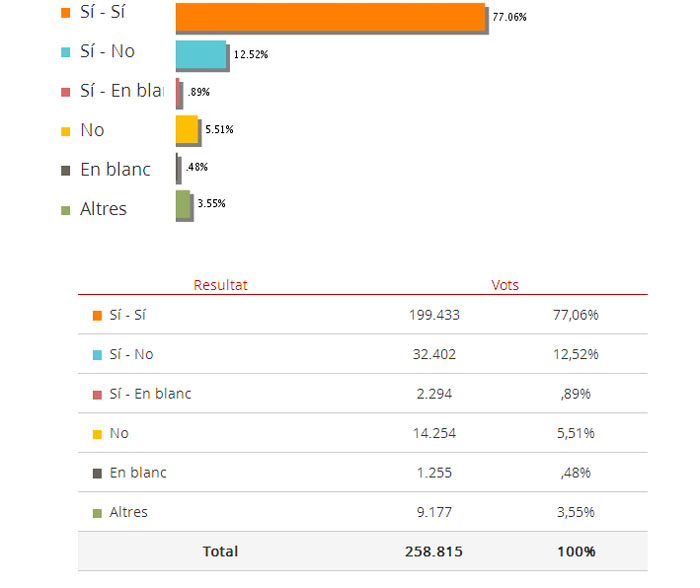Select the 199.433 votes cell
The height and width of the screenshot is (588, 700).
pyautogui.click(x=434, y=315)
